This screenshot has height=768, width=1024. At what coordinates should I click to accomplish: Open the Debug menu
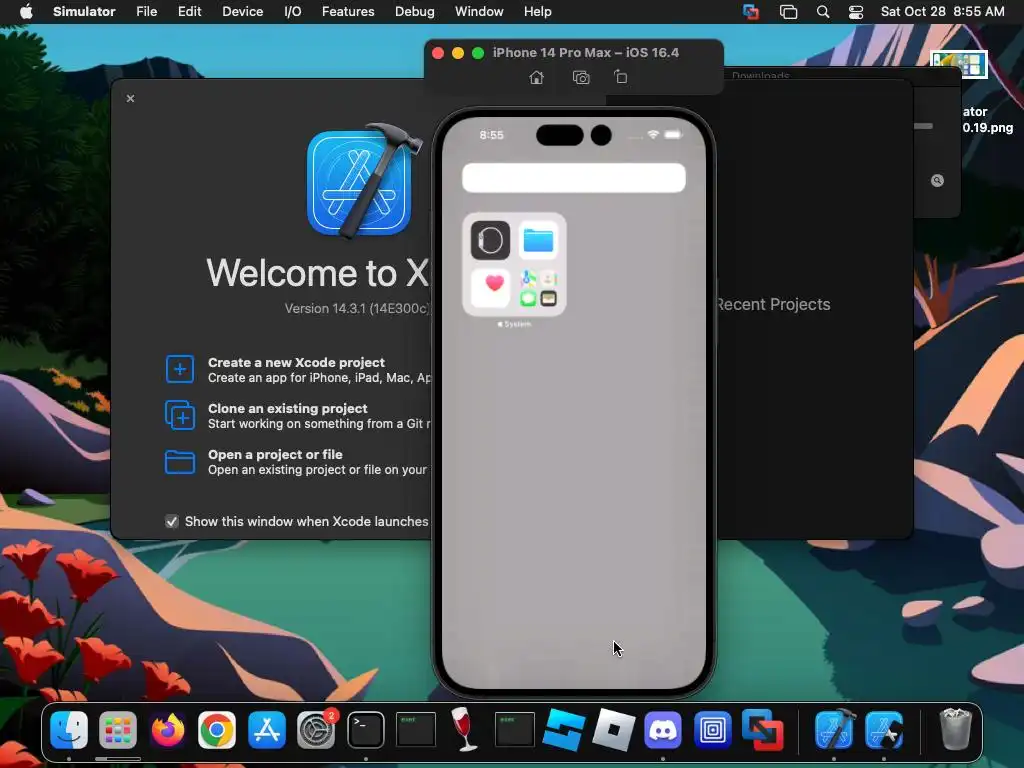click(x=415, y=12)
